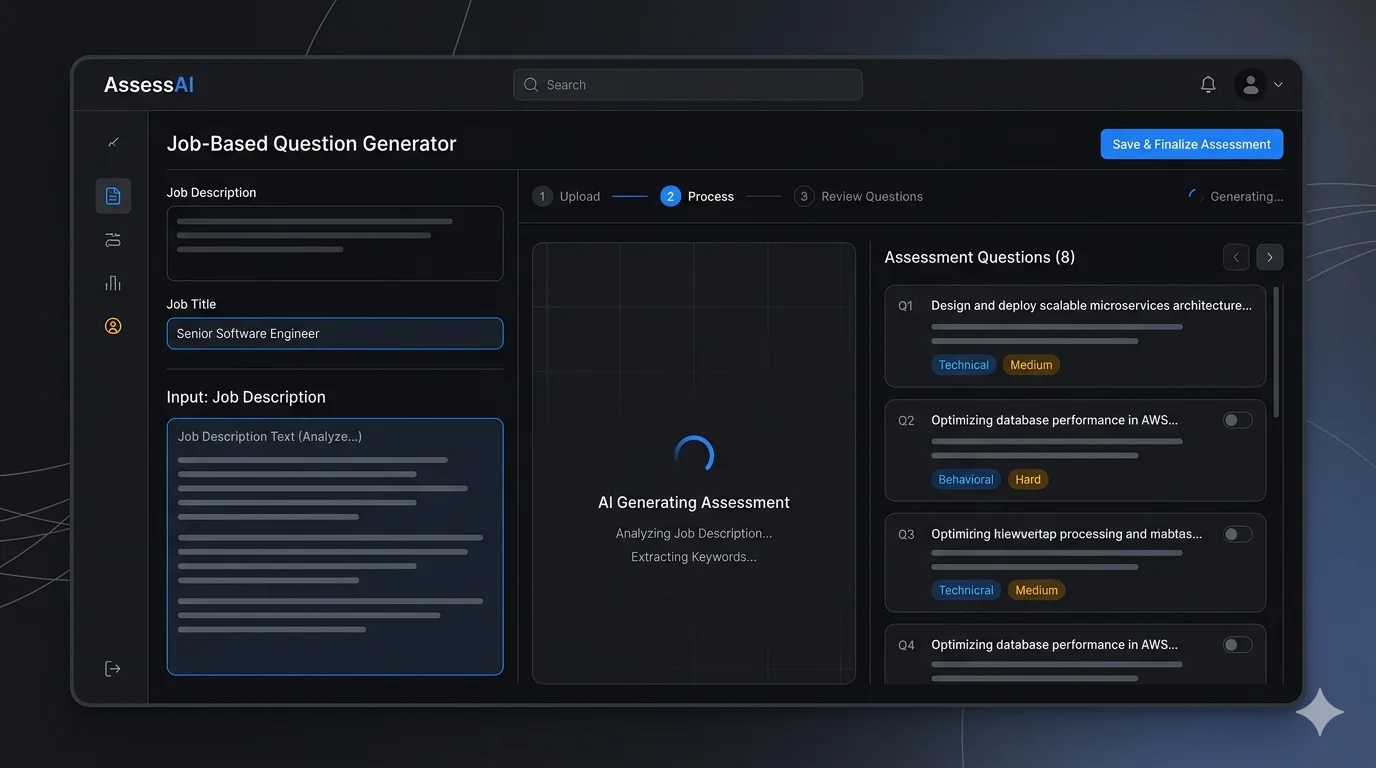This screenshot has width=1376, height=768.
Task: Go to previous questions page arrow
Action: coord(1236,257)
